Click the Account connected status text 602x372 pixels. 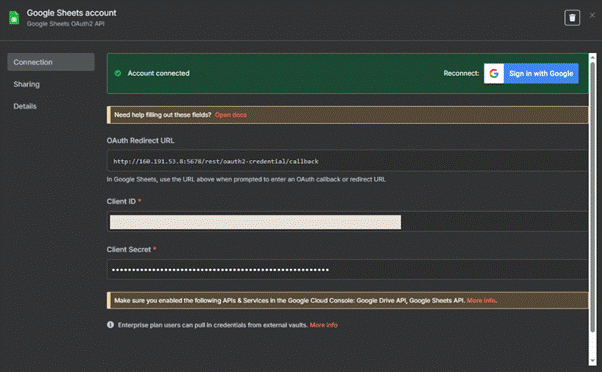[x=159, y=73]
